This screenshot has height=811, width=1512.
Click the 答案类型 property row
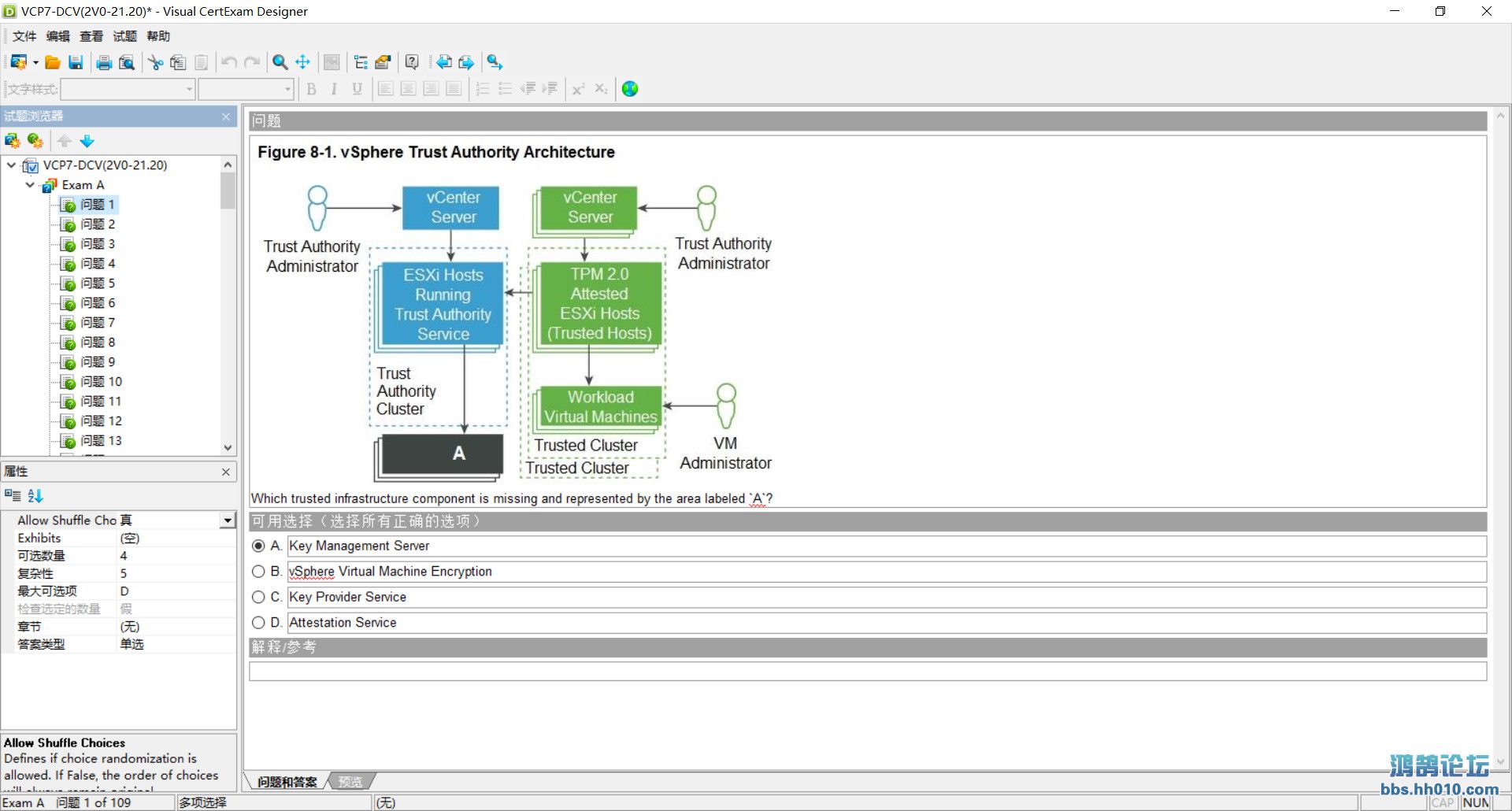[x=118, y=644]
